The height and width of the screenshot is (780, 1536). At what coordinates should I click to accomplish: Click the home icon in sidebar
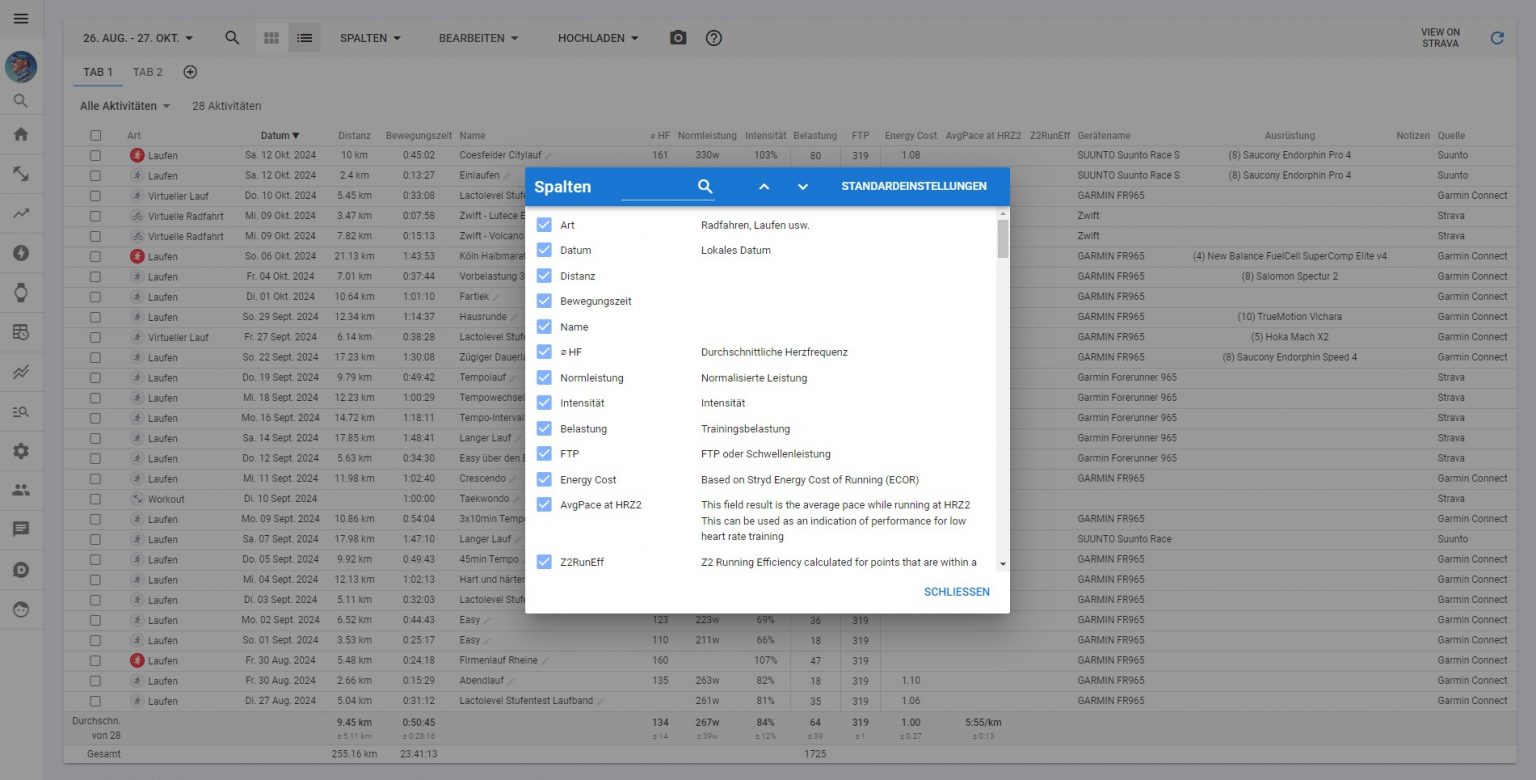(21, 134)
